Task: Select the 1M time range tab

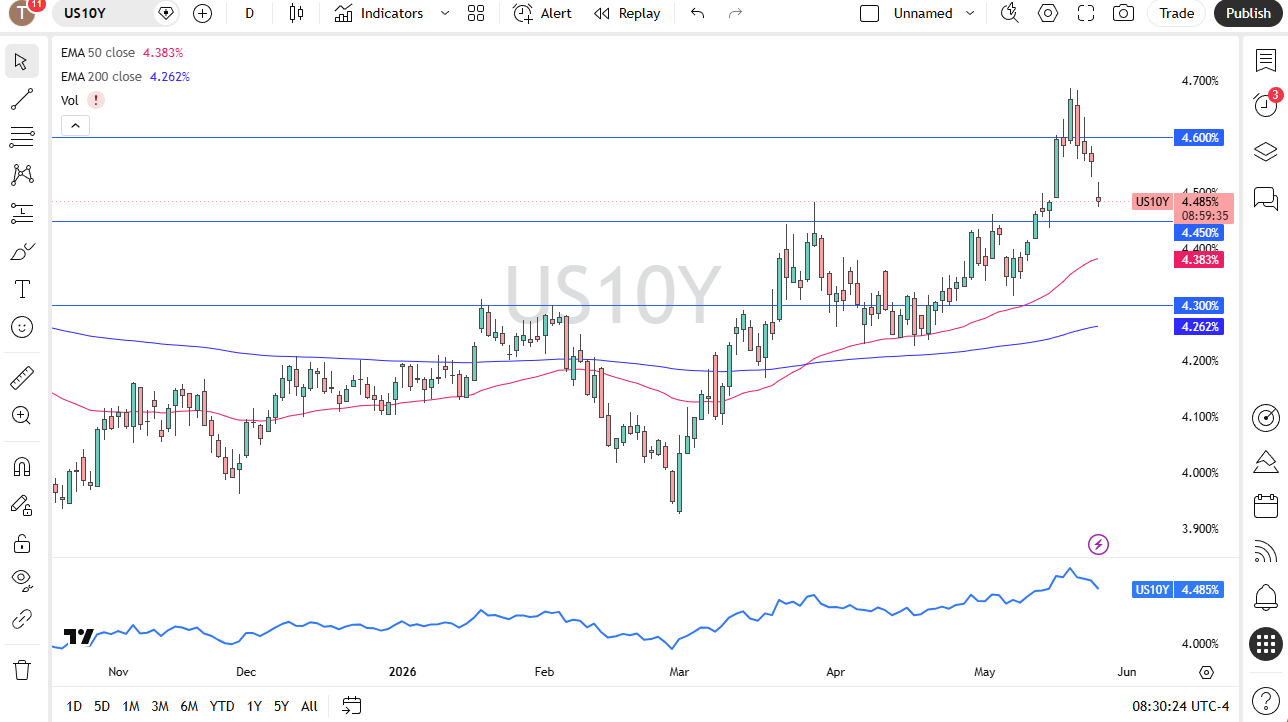Action: [130, 706]
